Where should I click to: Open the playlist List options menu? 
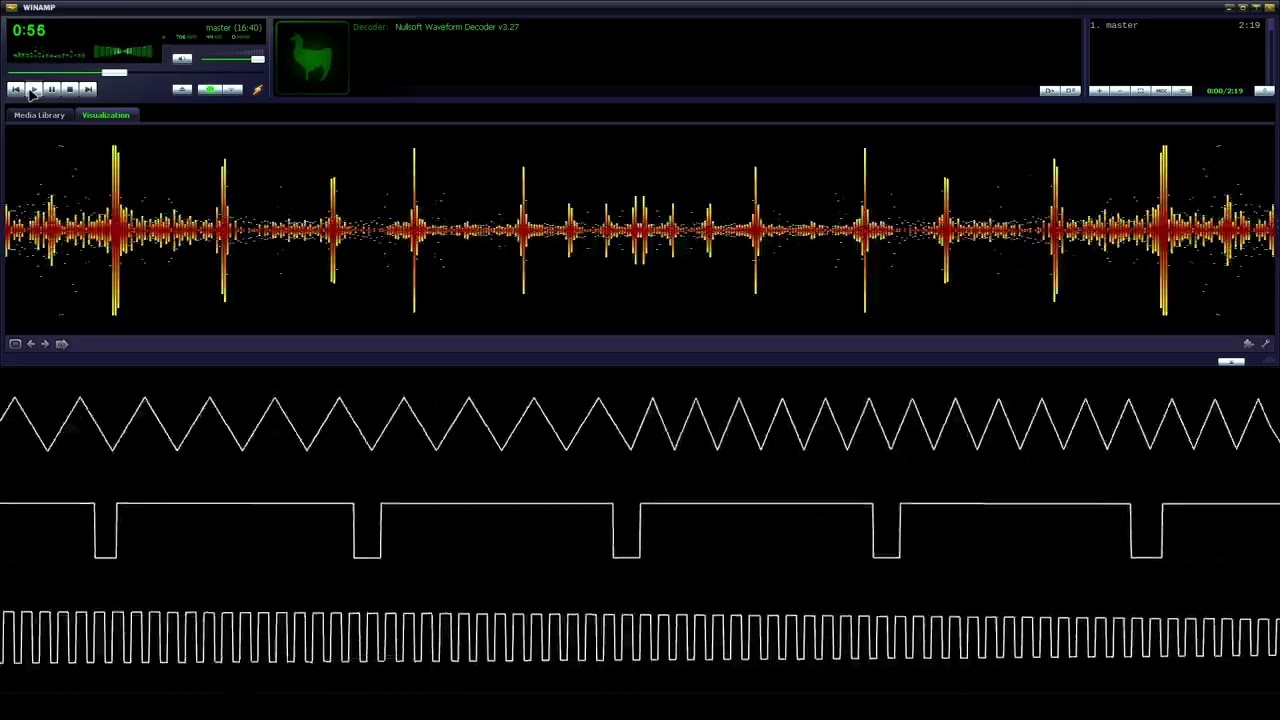click(1182, 91)
